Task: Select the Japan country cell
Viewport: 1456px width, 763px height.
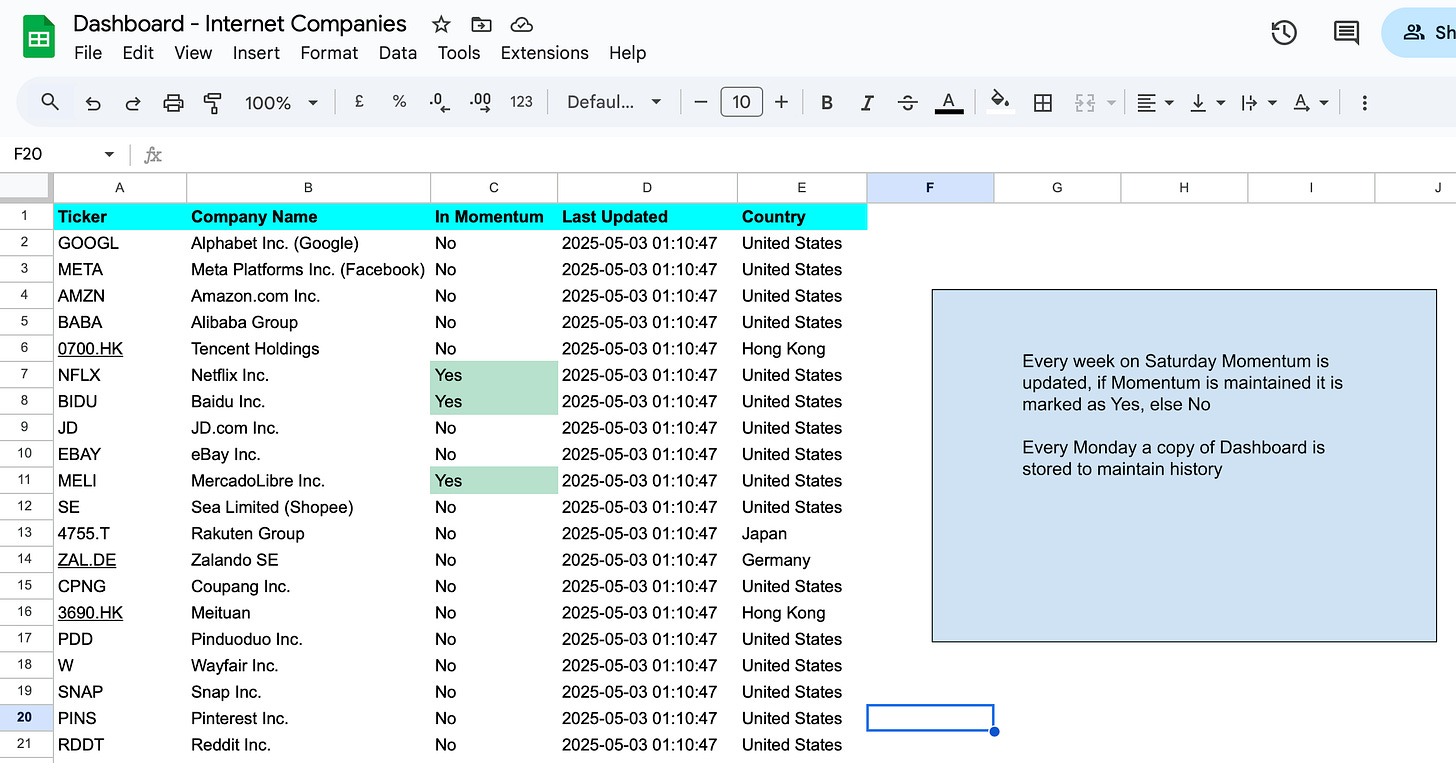Action: (802, 534)
